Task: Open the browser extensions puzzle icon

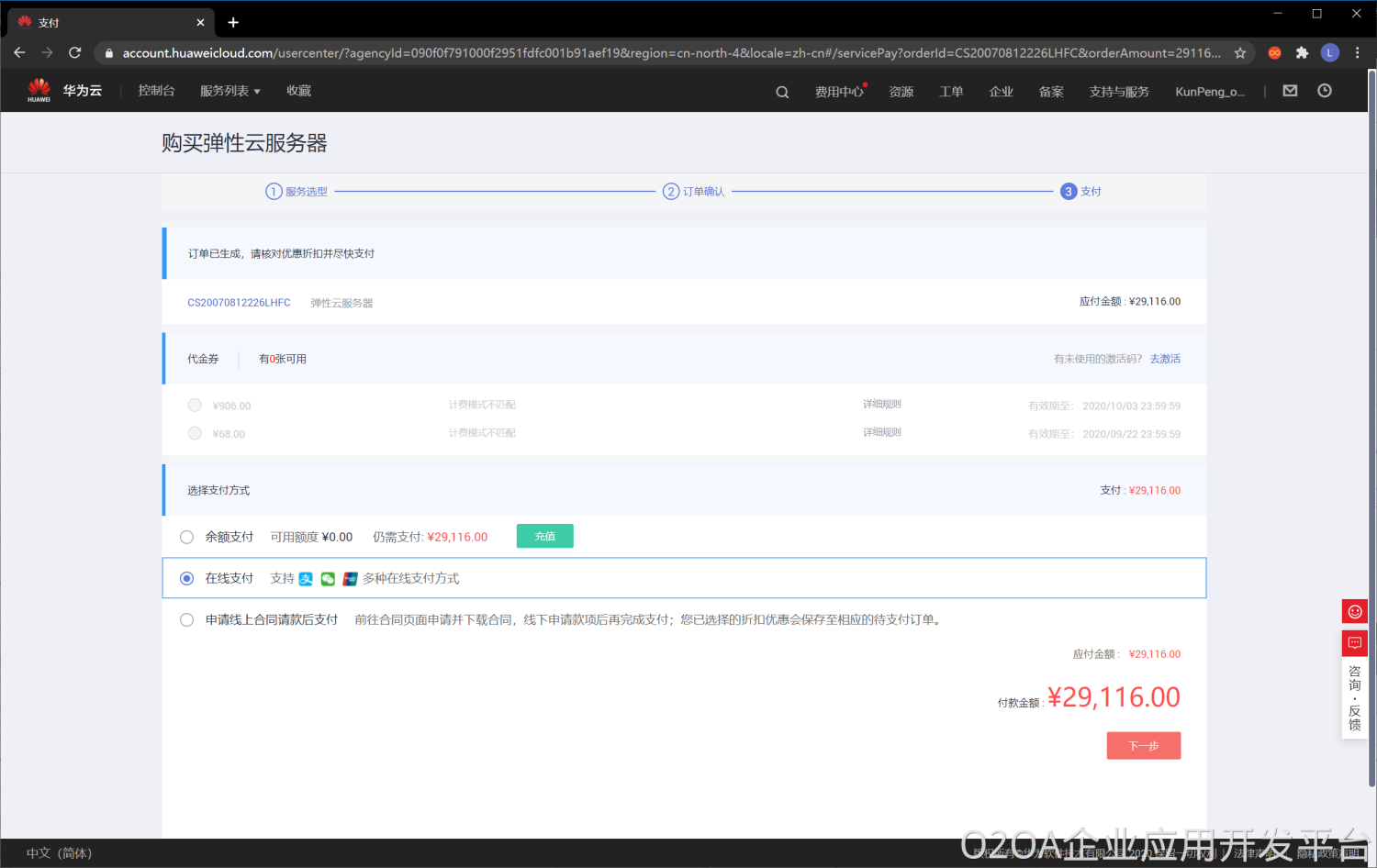Action: point(1302,53)
